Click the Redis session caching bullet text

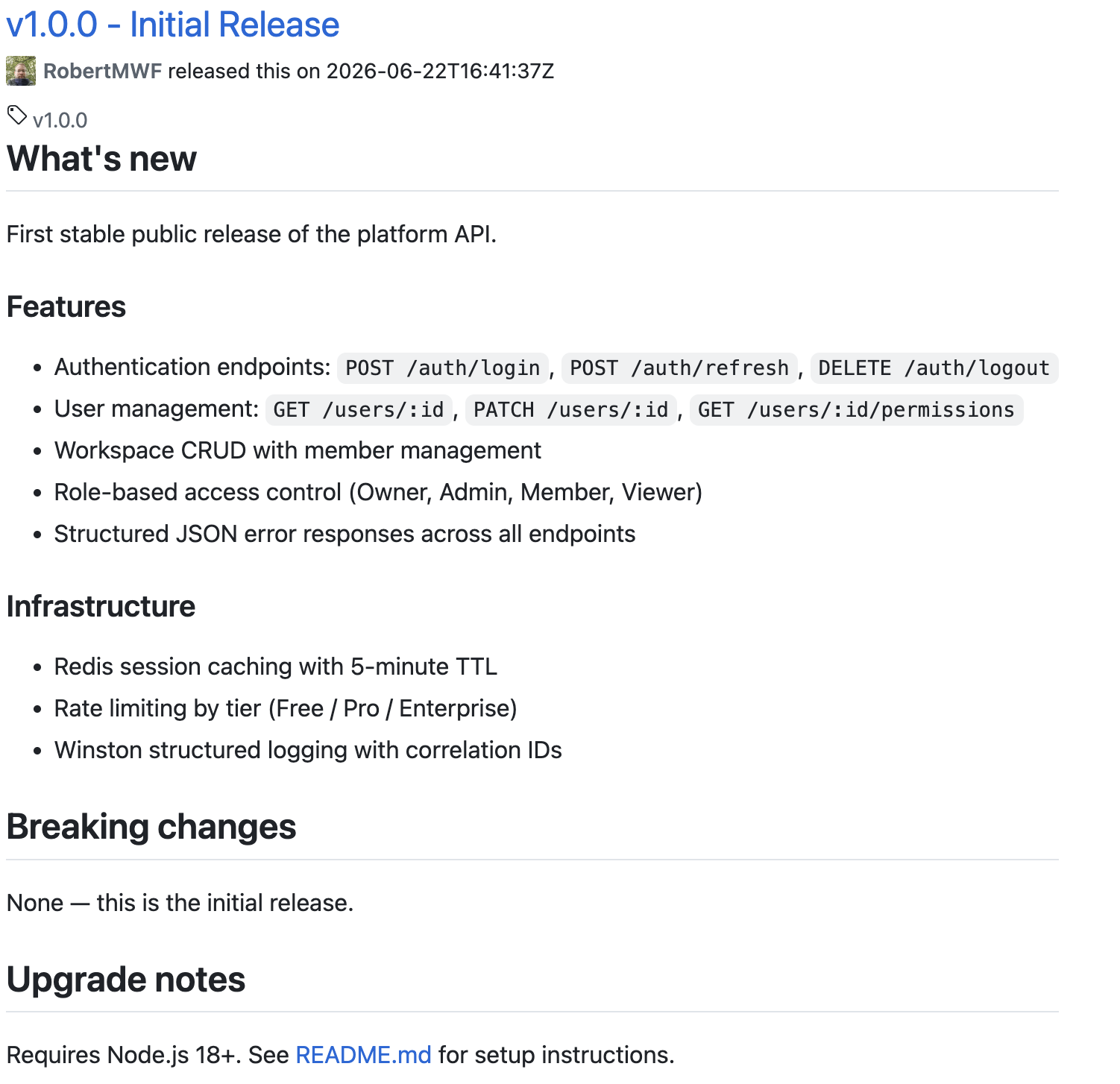[275, 667]
